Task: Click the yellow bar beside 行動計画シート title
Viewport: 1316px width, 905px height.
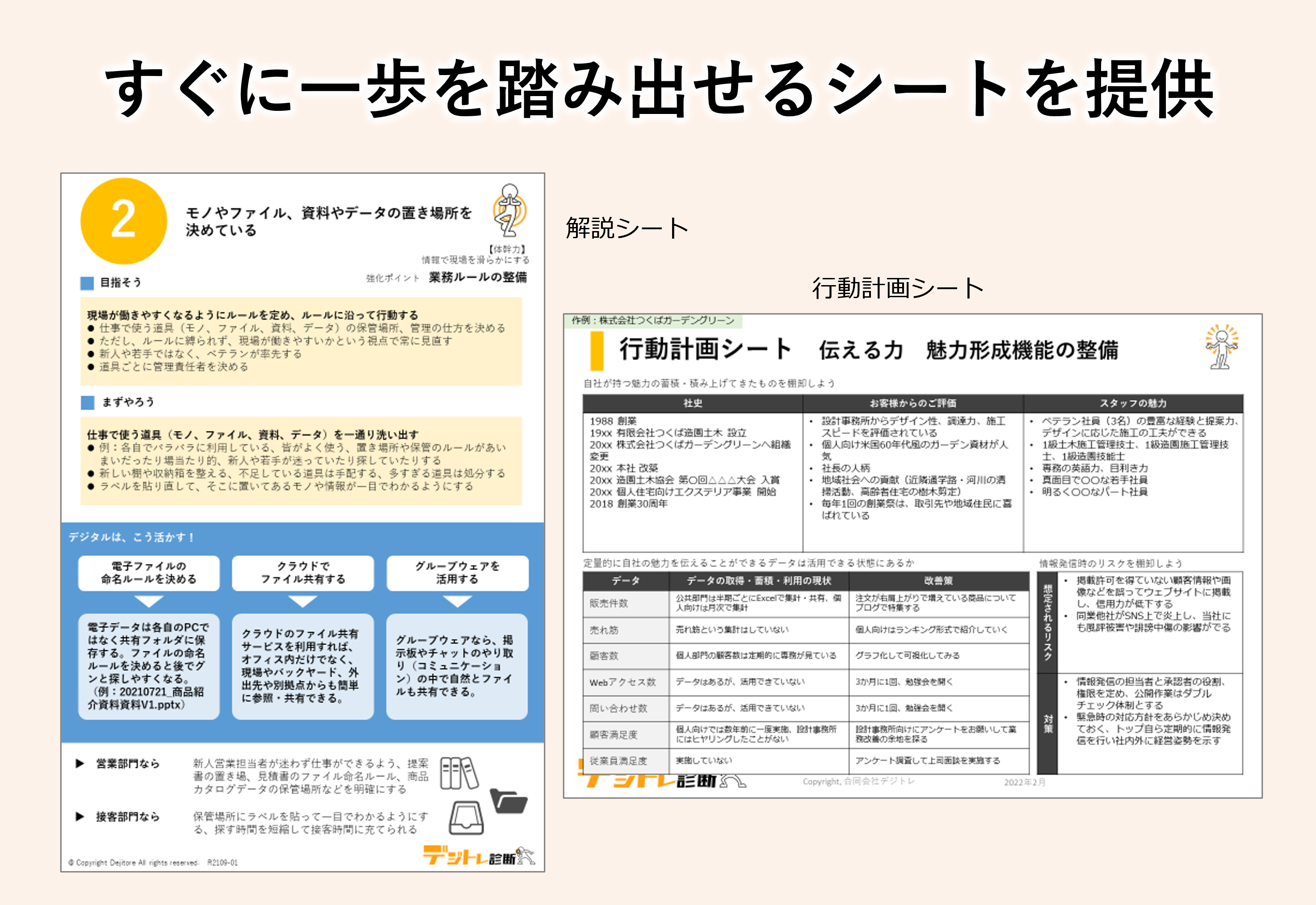Action: pos(597,350)
